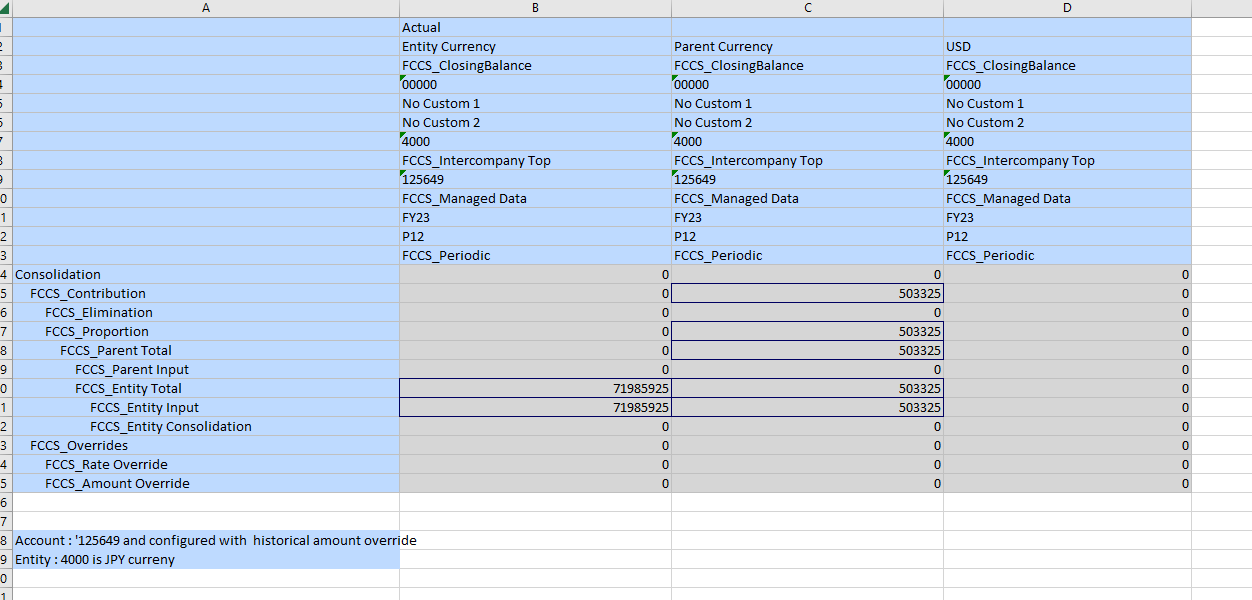Select column header B

click(x=535, y=8)
